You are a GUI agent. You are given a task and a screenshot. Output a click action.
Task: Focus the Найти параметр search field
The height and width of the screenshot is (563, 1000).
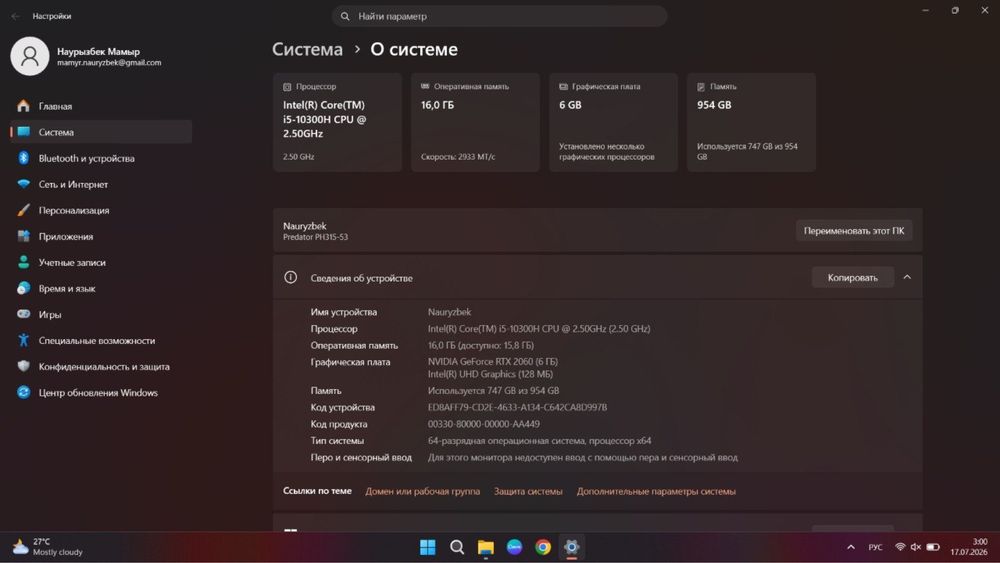[499, 16]
